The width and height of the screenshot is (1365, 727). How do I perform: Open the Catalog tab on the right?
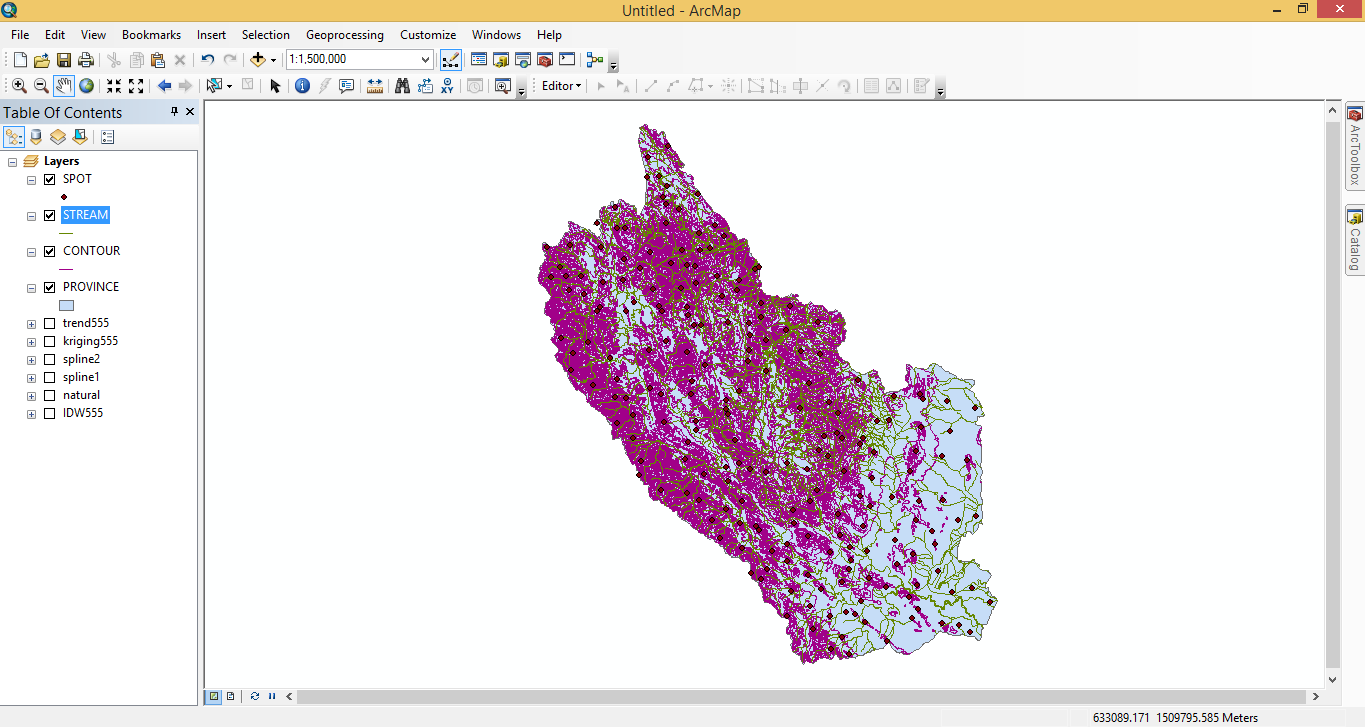pyautogui.click(x=1355, y=240)
